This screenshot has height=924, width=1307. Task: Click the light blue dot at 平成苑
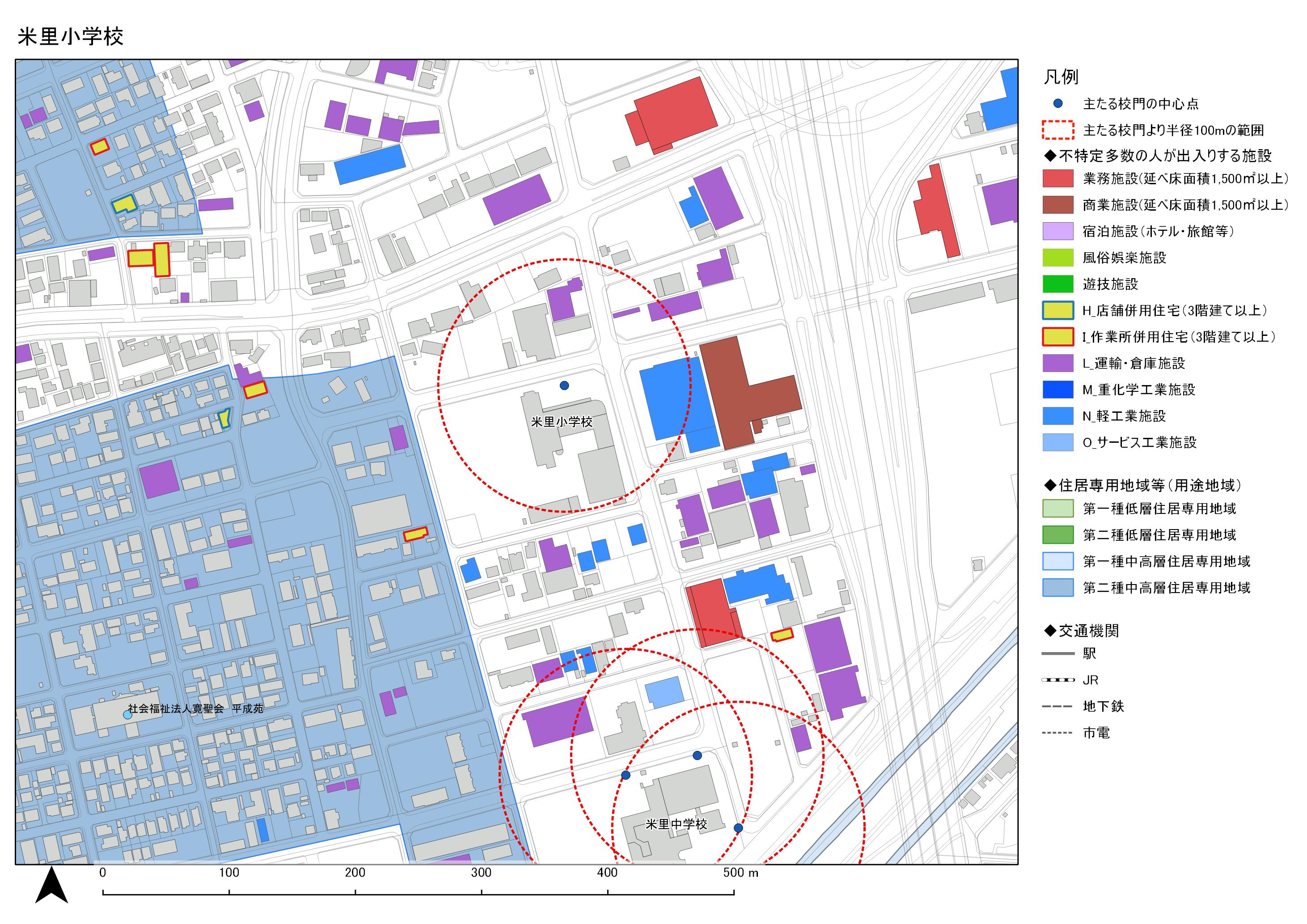click(x=127, y=715)
